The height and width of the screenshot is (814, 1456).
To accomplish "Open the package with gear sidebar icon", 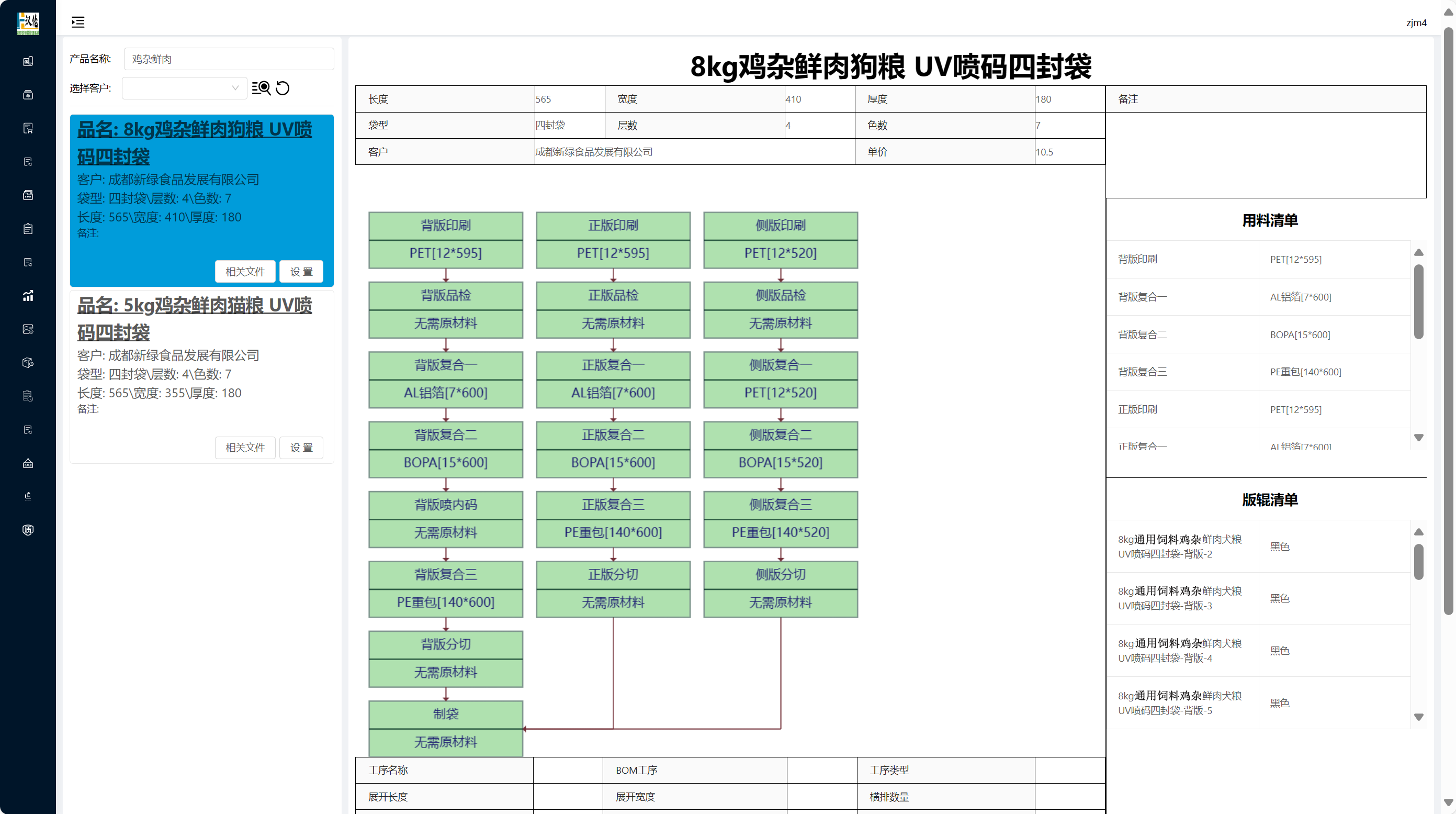I will tap(28, 363).
